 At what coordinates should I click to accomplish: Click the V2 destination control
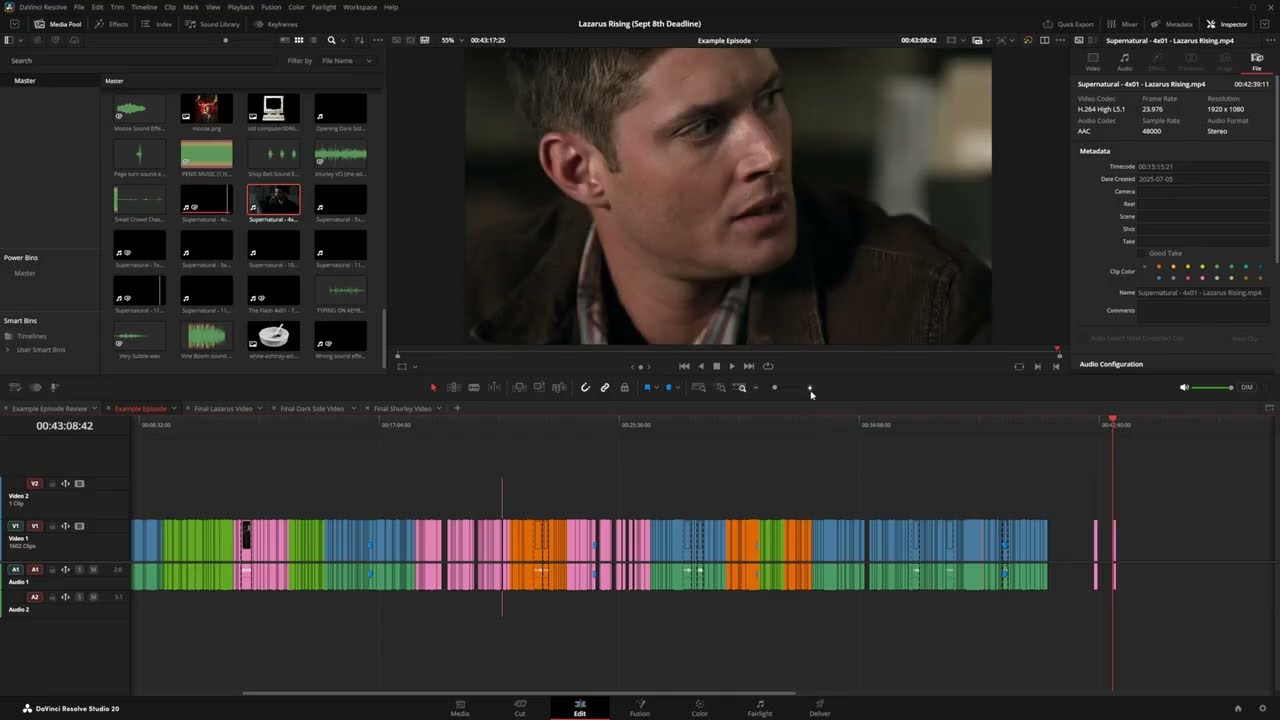pyautogui.click(x=35, y=484)
